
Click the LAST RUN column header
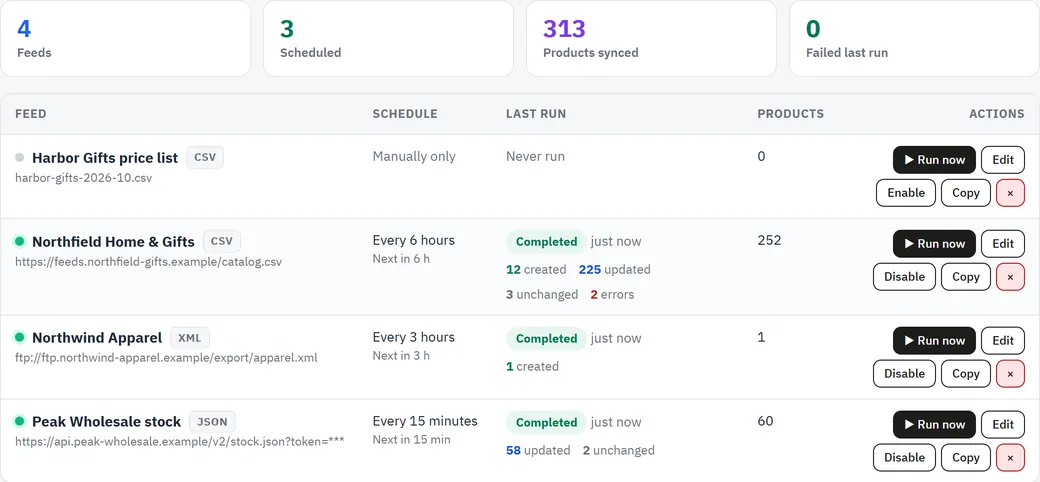coord(536,114)
